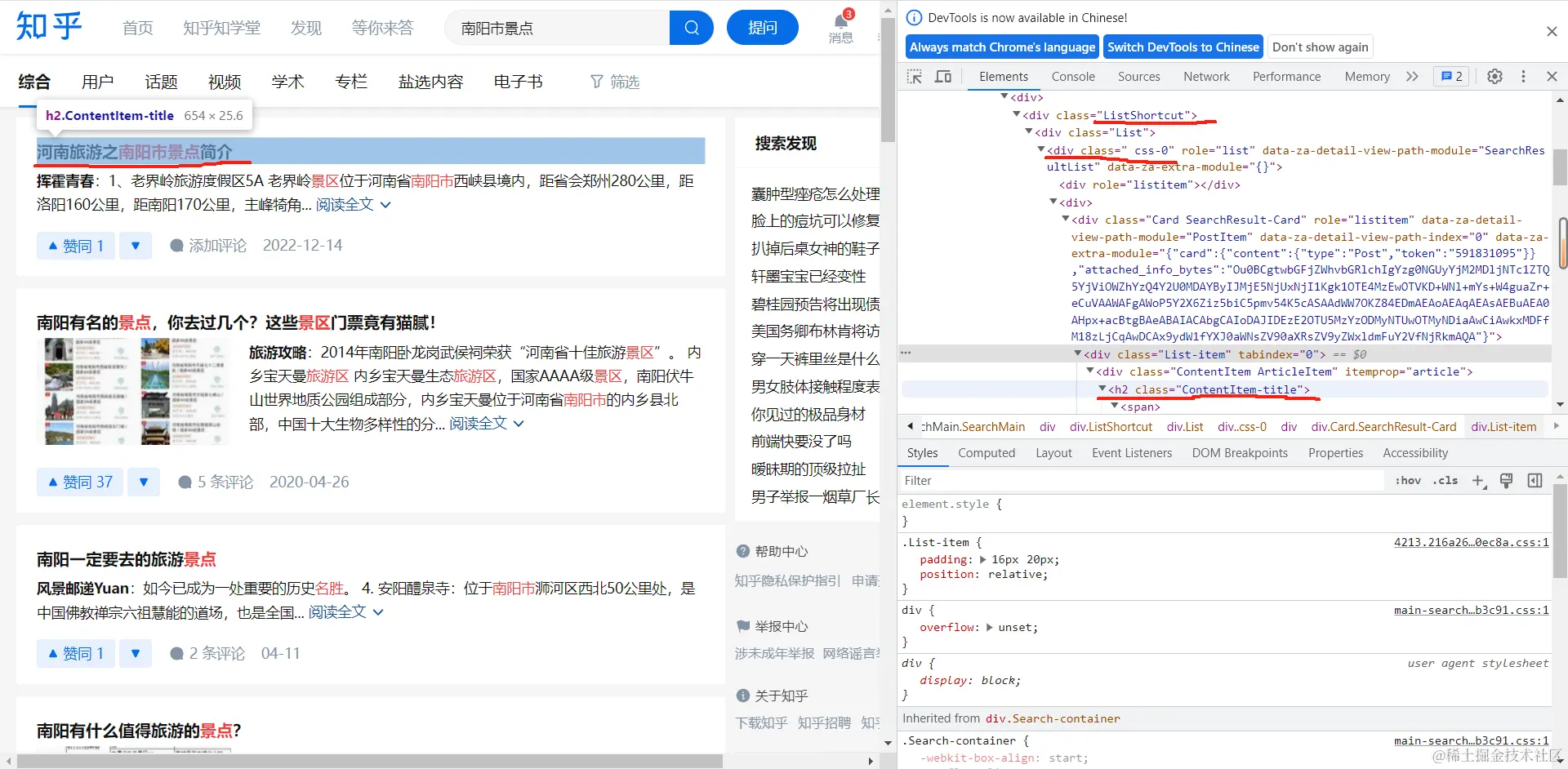
Task: Select the 视频 search tab
Action: [x=225, y=82]
